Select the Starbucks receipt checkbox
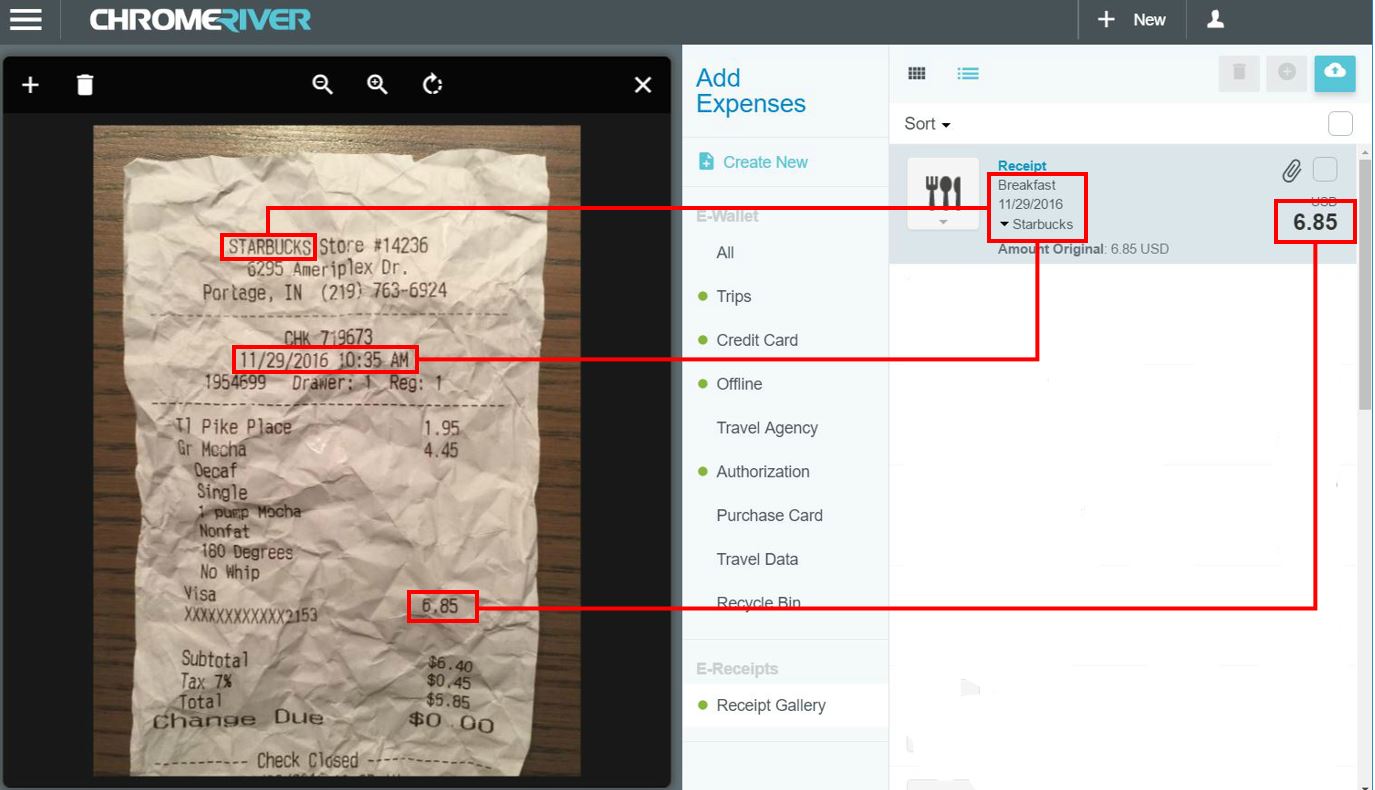The width and height of the screenshot is (1375, 790). click(1325, 169)
